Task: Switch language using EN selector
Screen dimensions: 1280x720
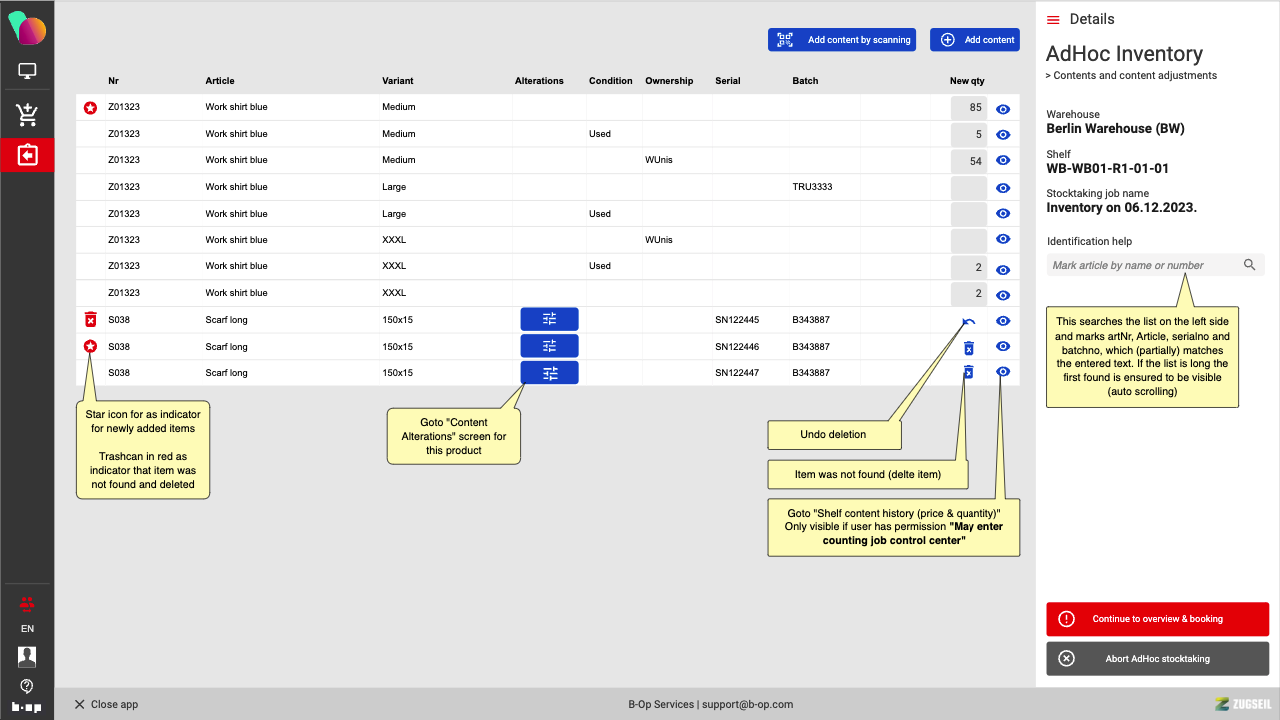Action: pos(27,629)
